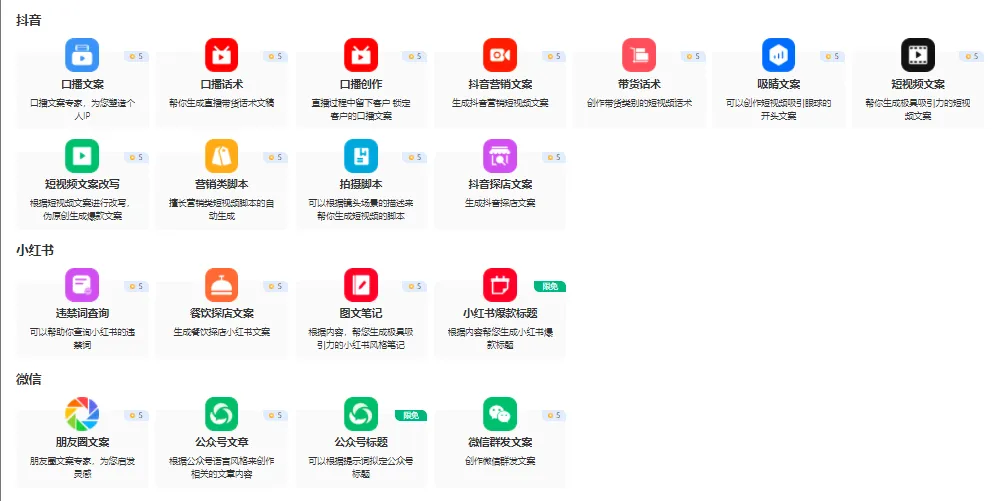
Task: Select the 抖音探店文案 purple shop icon
Action: (500, 156)
